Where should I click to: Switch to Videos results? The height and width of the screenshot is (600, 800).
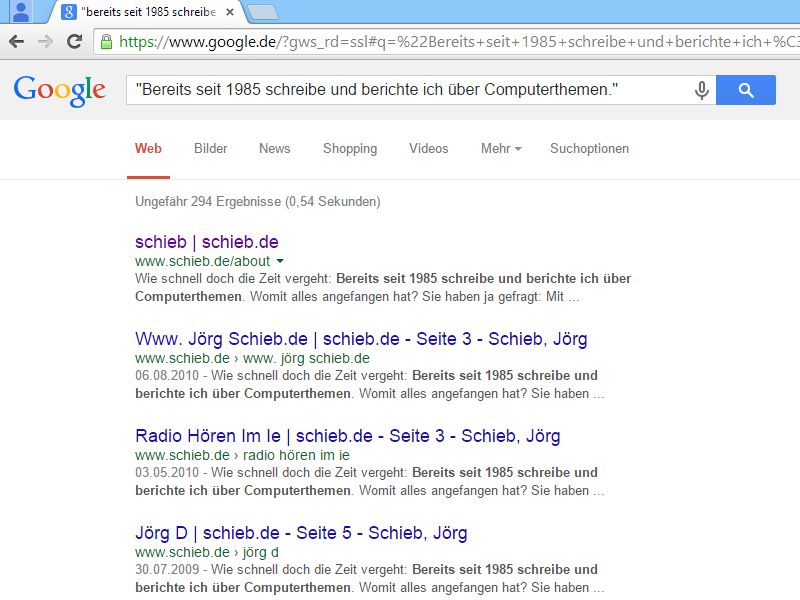(x=429, y=148)
